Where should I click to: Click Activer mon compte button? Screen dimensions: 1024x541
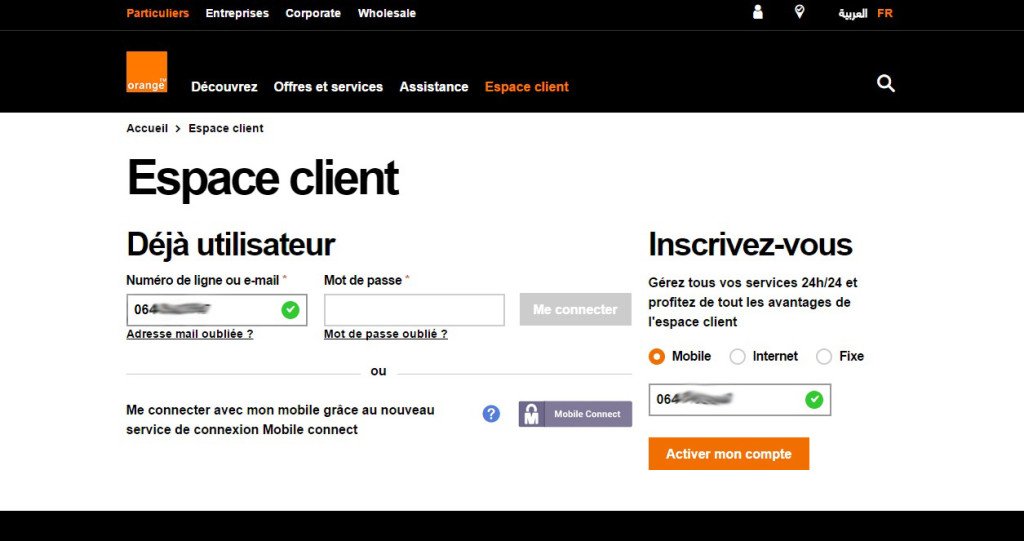pos(729,453)
